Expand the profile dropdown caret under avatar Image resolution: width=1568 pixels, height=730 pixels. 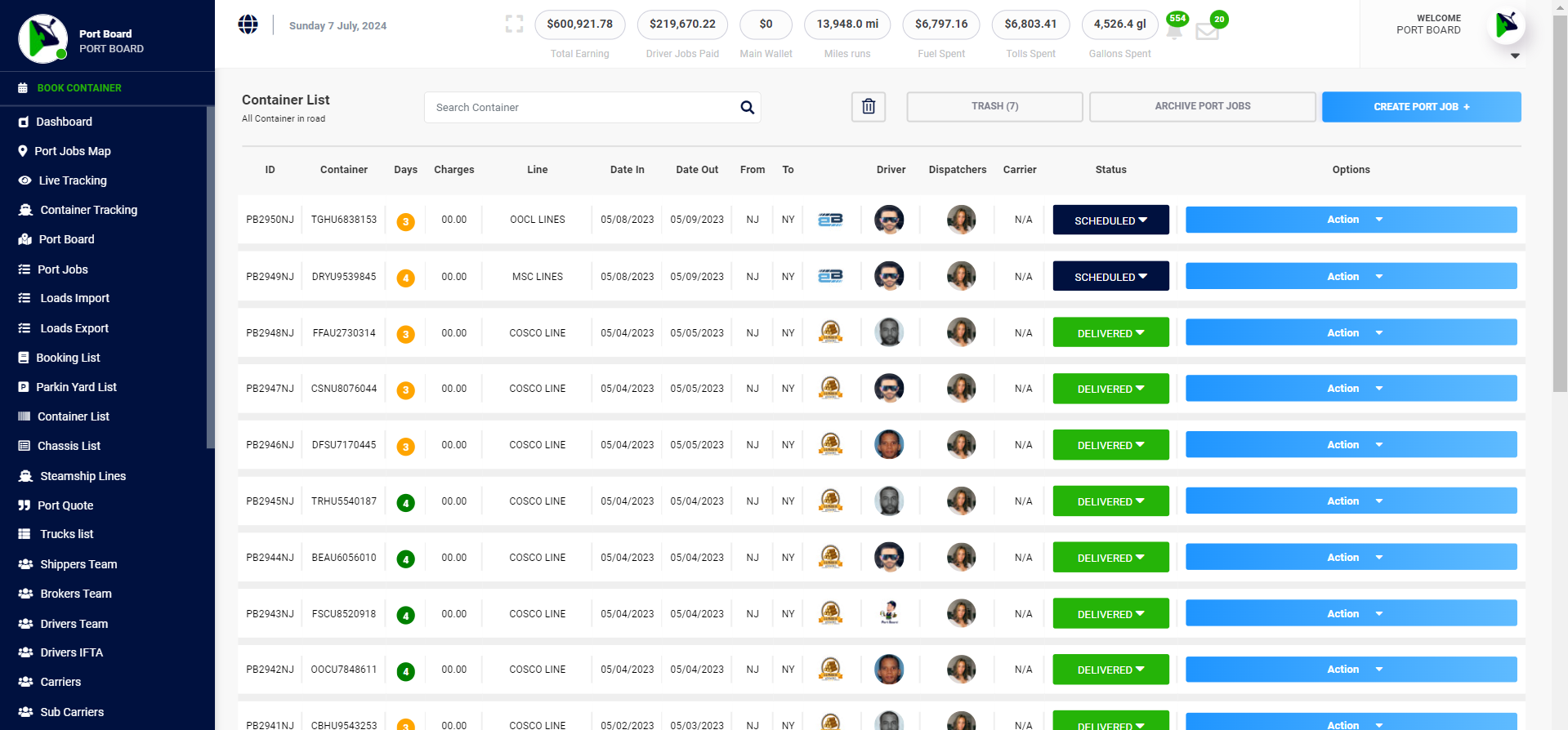pos(1515,56)
